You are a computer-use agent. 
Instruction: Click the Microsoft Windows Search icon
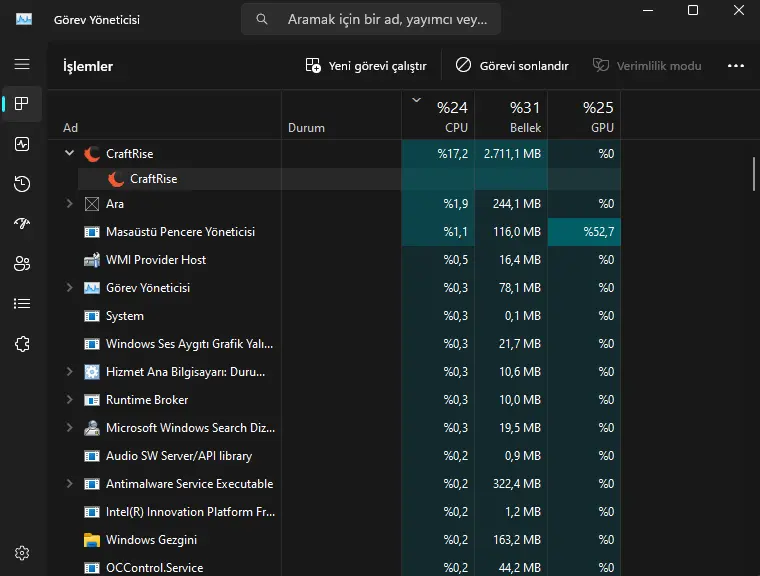point(92,428)
